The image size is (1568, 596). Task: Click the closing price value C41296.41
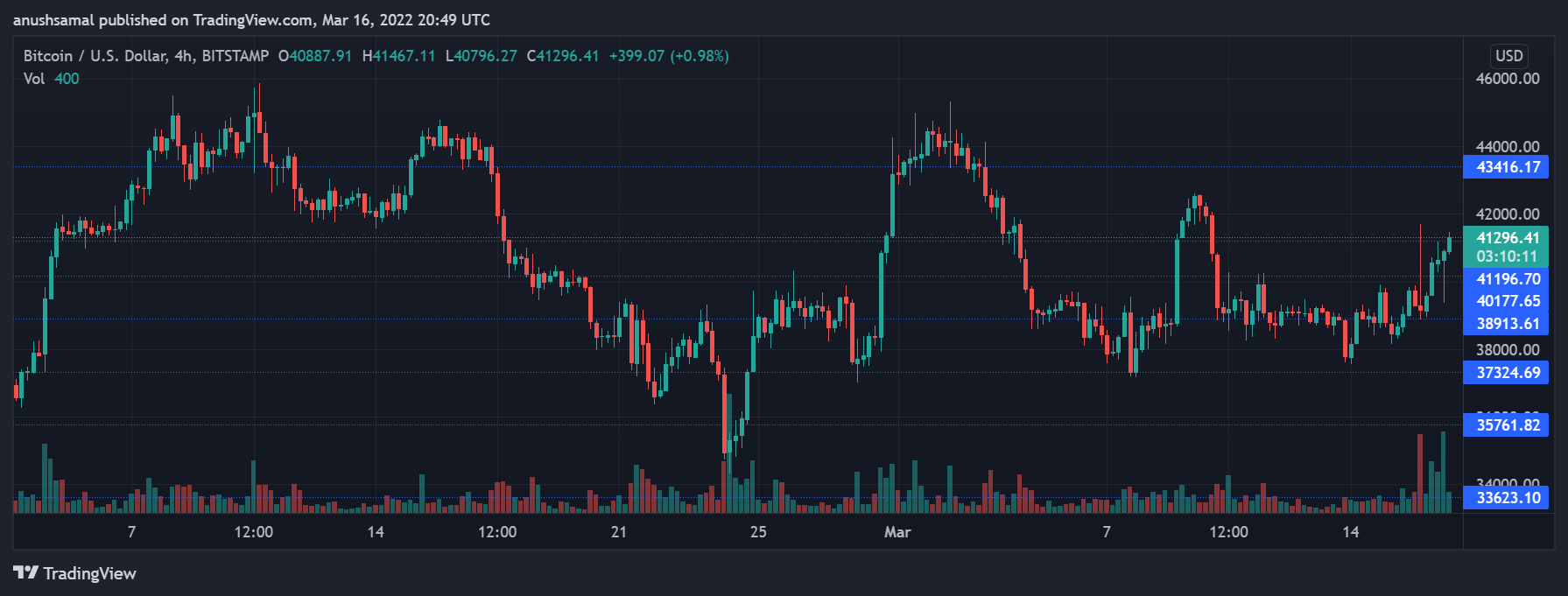pos(563,56)
